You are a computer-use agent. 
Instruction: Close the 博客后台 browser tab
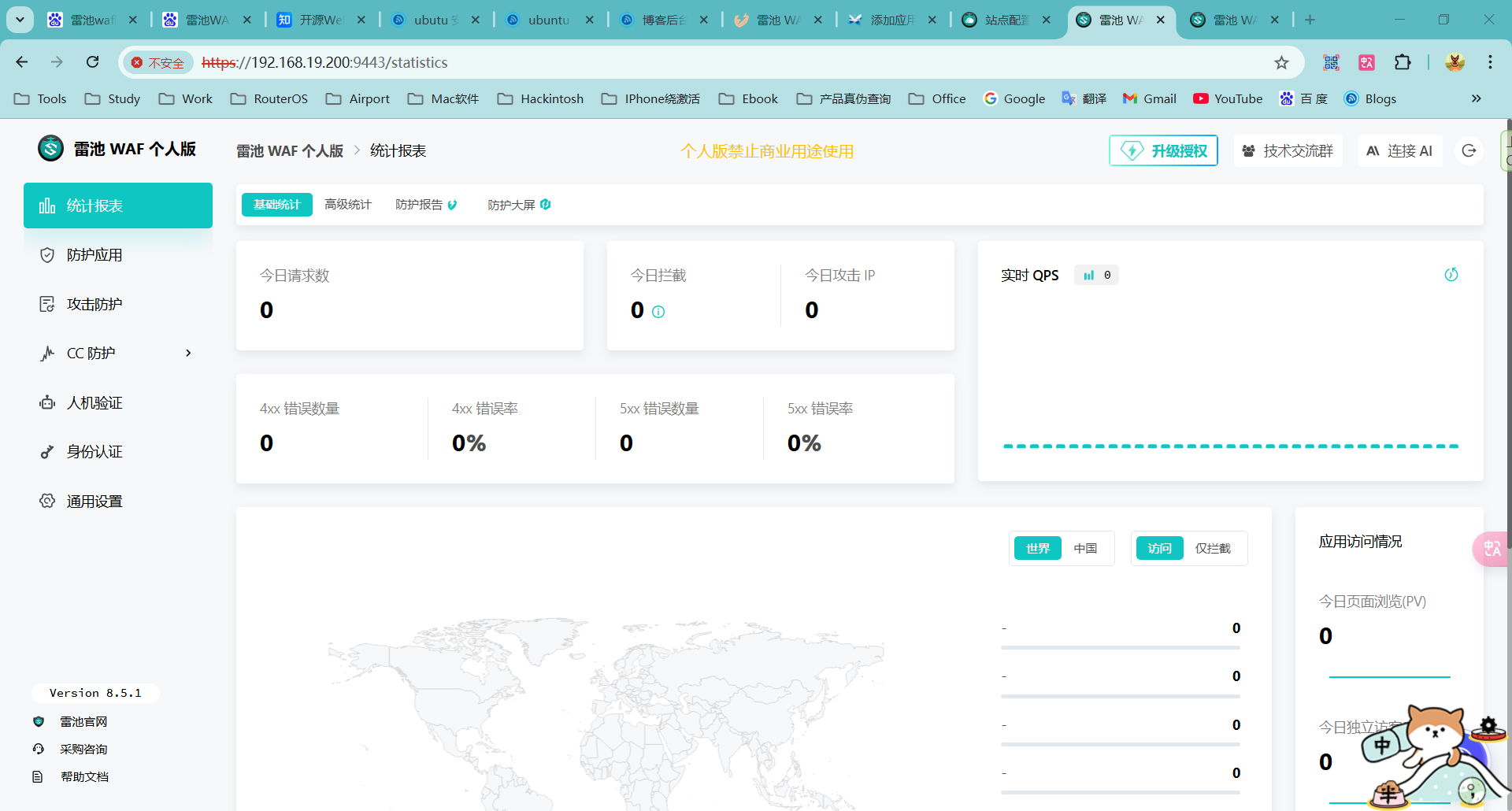click(x=703, y=20)
